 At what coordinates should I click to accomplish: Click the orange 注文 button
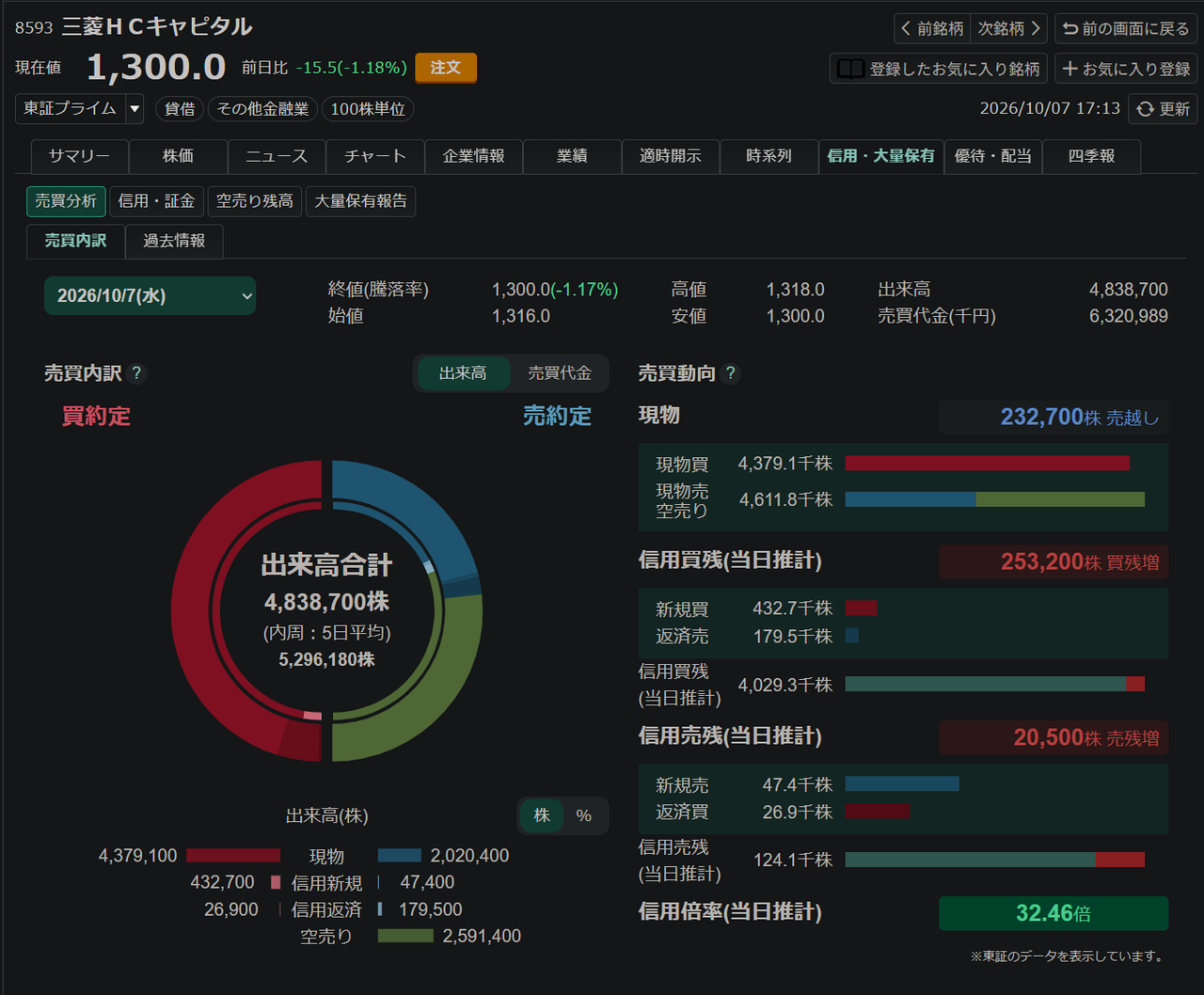[x=446, y=68]
